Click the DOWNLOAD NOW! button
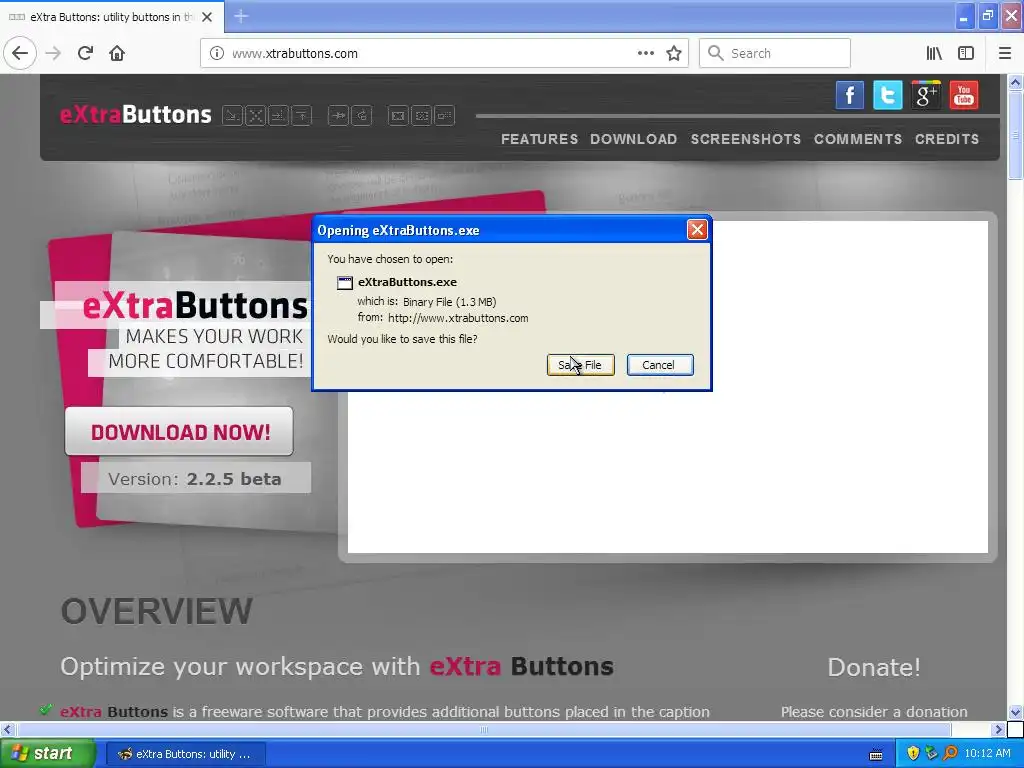 (x=179, y=431)
